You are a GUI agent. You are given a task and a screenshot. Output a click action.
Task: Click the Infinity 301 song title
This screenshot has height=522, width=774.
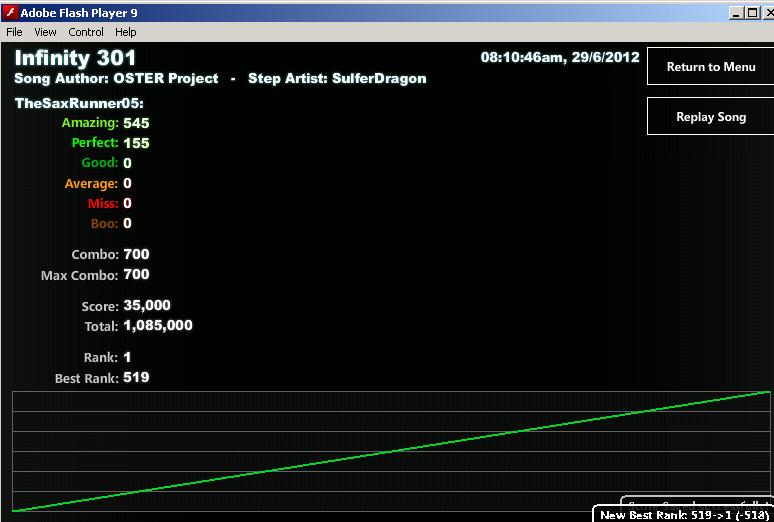75,58
